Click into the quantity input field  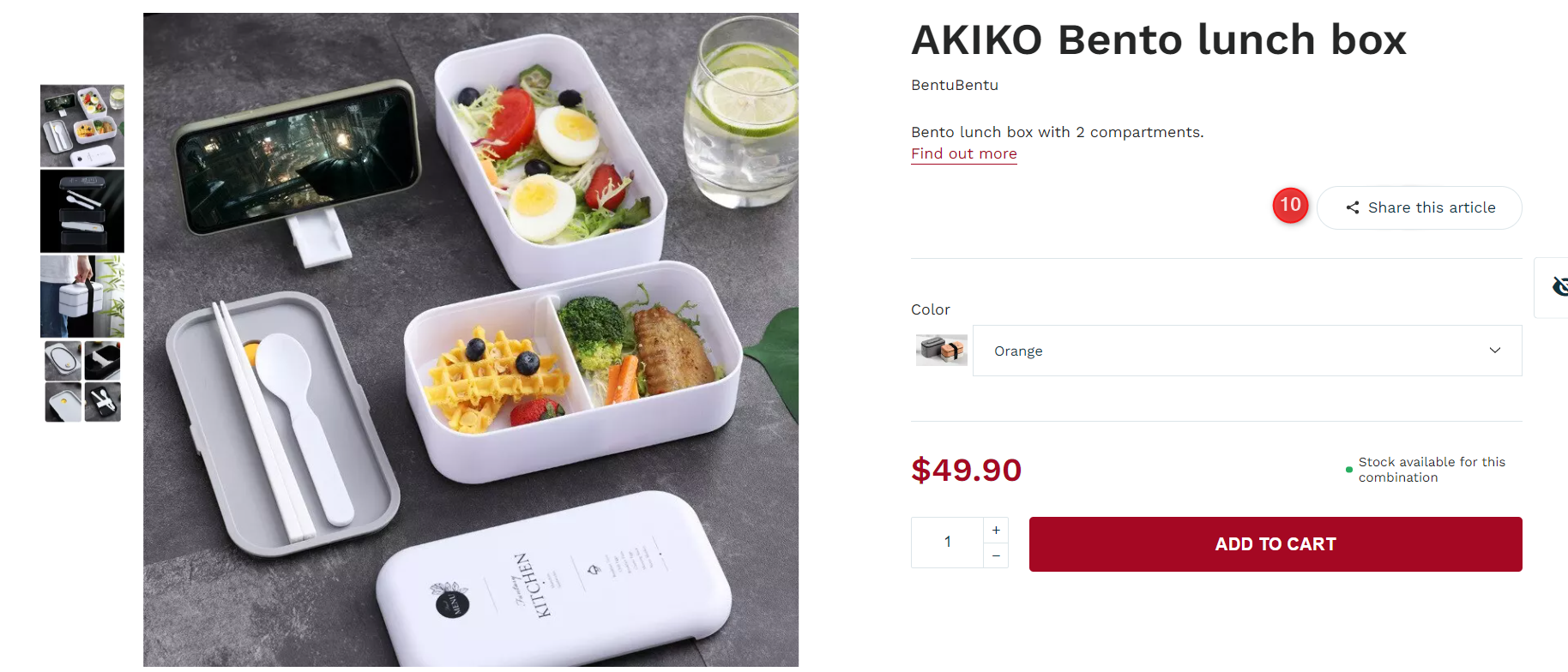[x=947, y=543]
